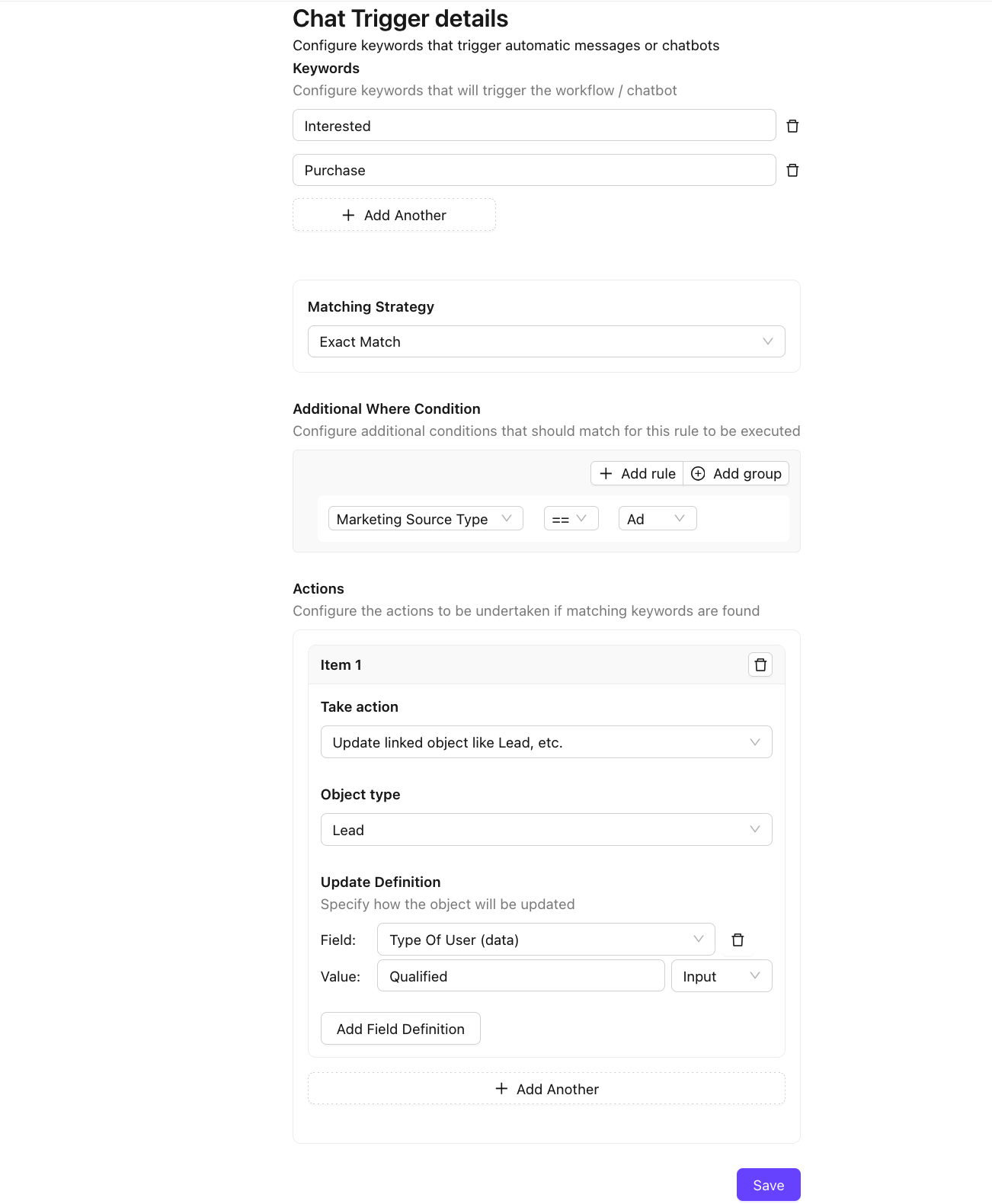Viewport: 992px width, 1204px height.
Task: Add another keyword field
Action: pyautogui.click(x=394, y=215)
